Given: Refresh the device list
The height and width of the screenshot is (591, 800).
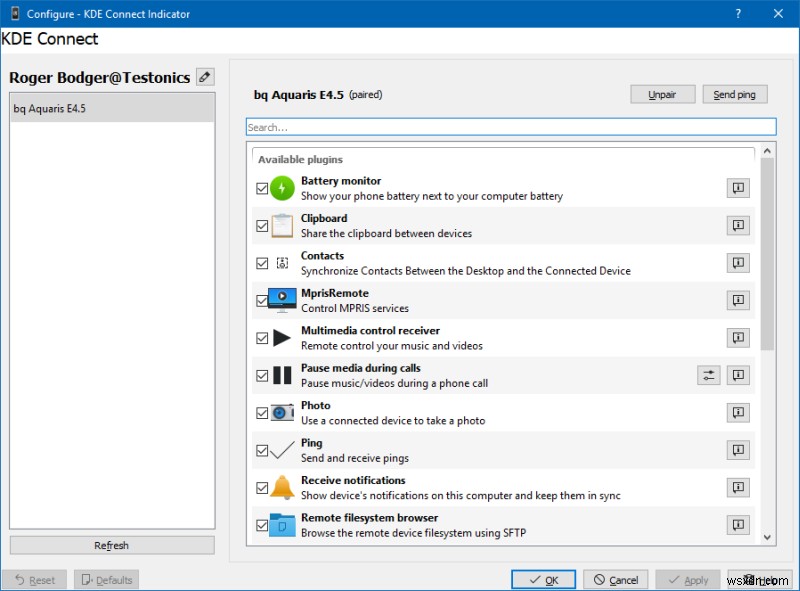Looking at the screenshot, I should [x=111, y=545].
